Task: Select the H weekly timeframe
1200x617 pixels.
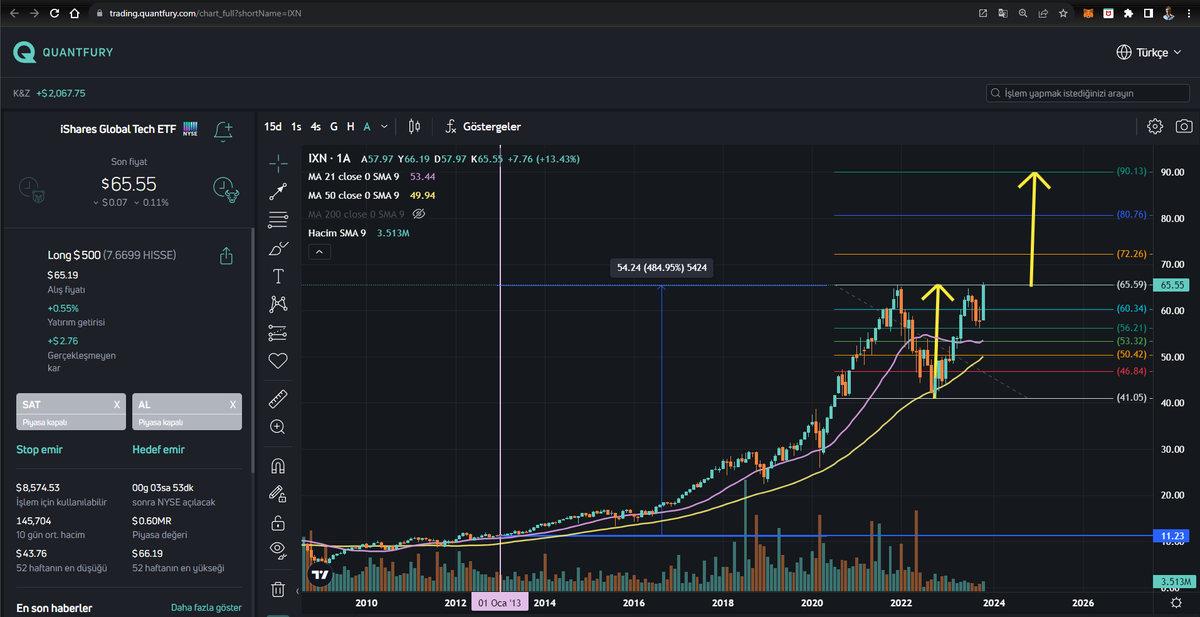Action: tap(350, 127)
